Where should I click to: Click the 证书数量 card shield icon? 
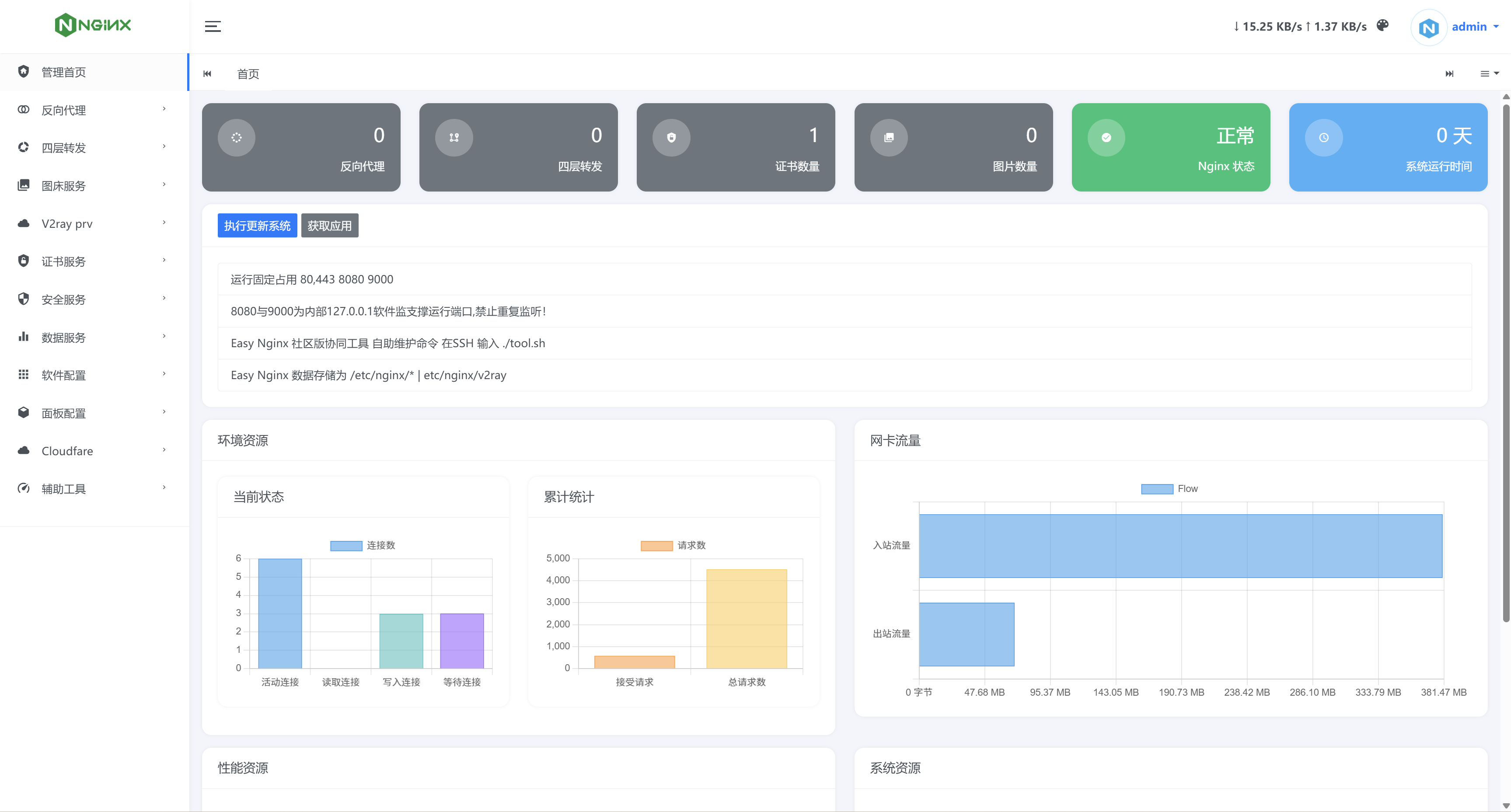coord(672,138)
